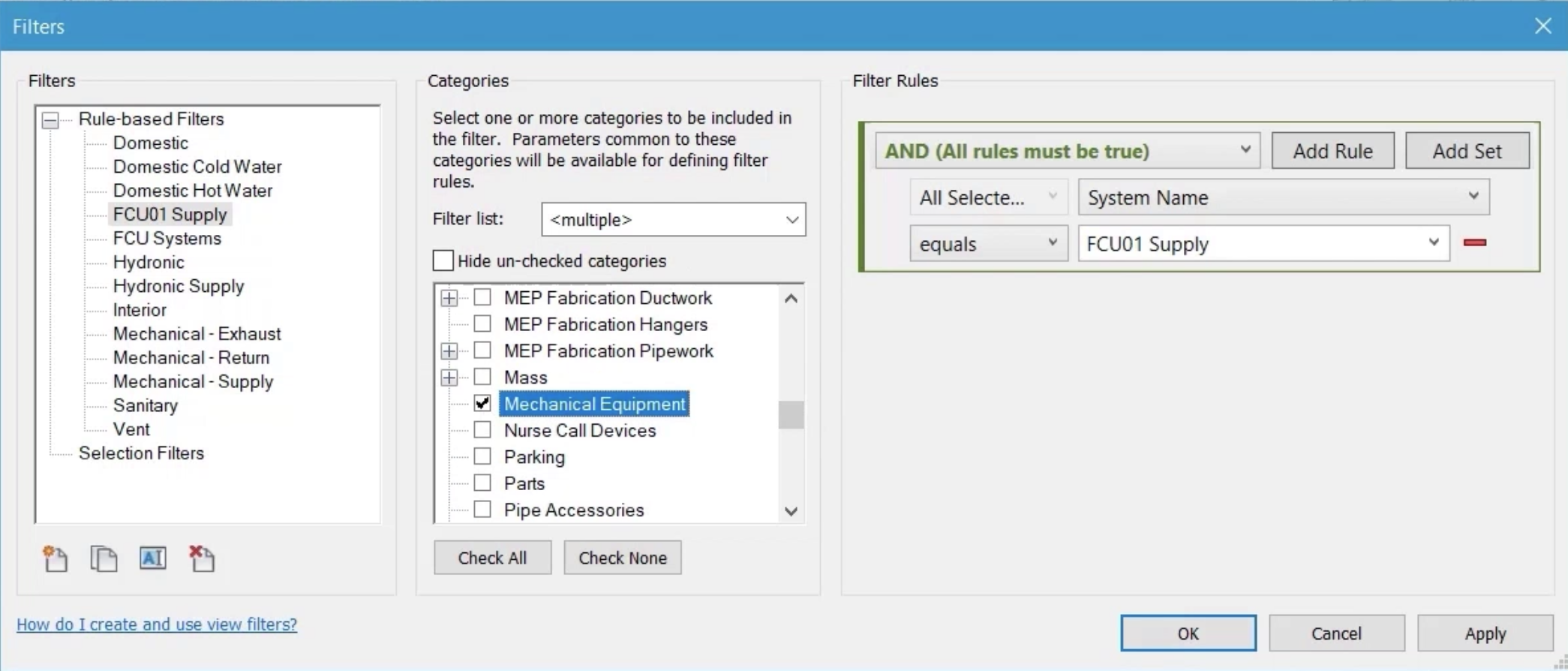Expand the MEP Fabrication Pipework category

tap(449, 351)
